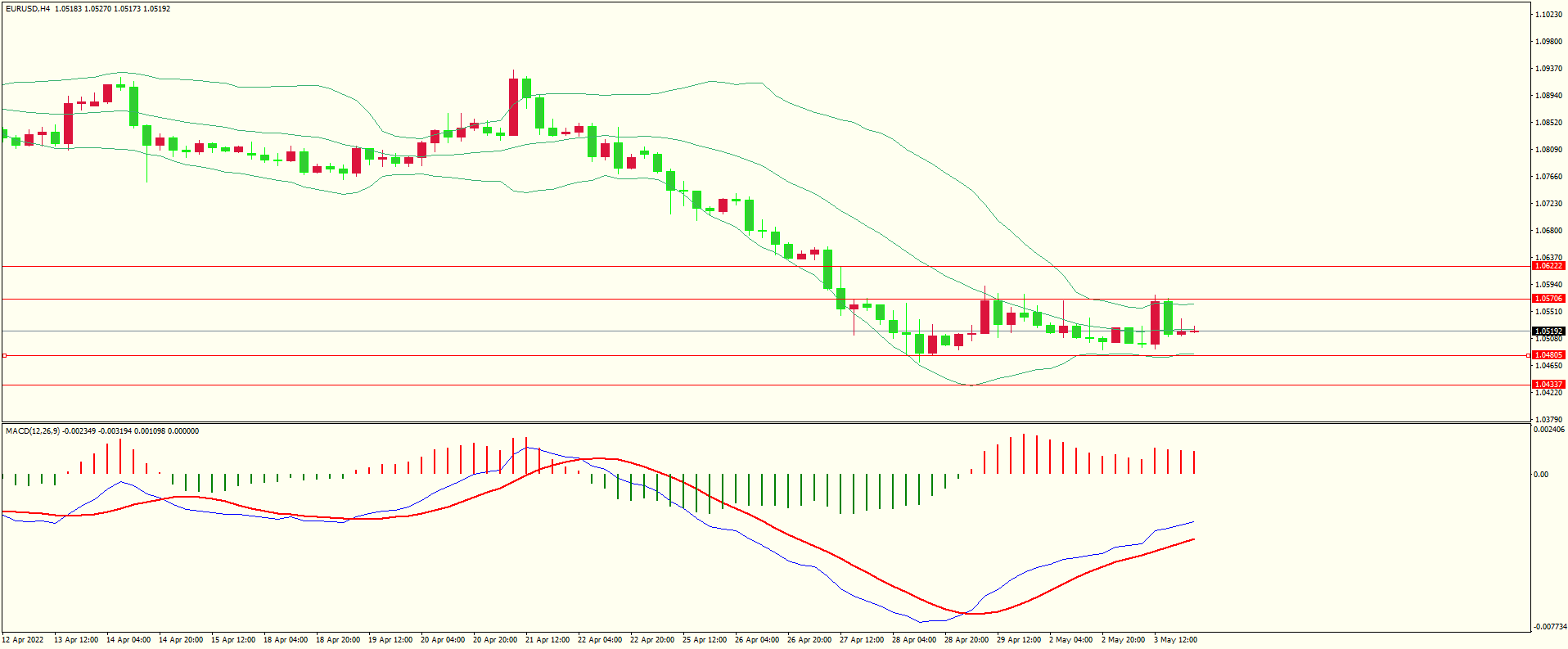Screen dimensions: 1568x649
Task: Click the 28 Apr 04:00 time label
Action: (x=914, y=640)
